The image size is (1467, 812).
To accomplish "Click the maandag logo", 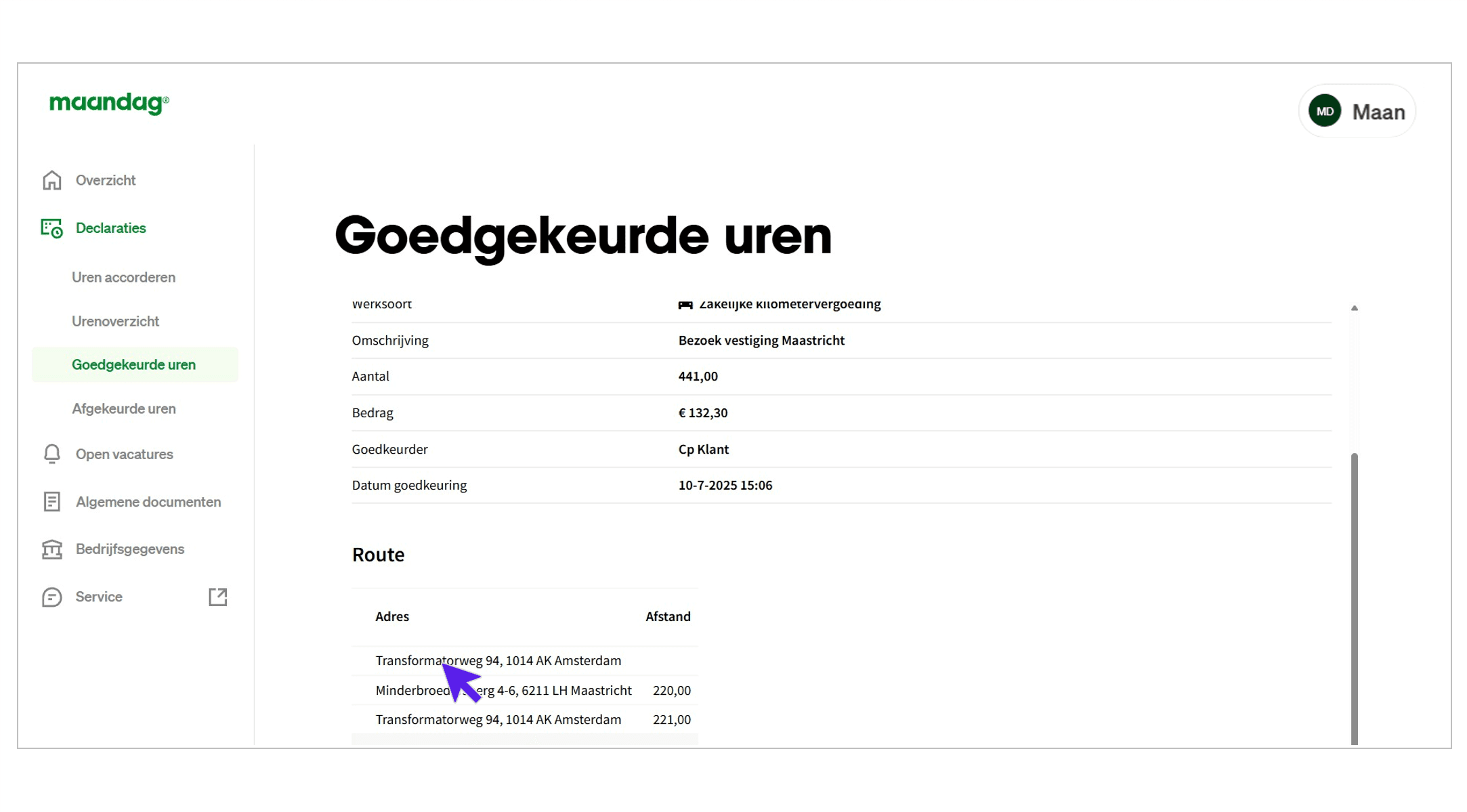I will (x=108, y=103).
